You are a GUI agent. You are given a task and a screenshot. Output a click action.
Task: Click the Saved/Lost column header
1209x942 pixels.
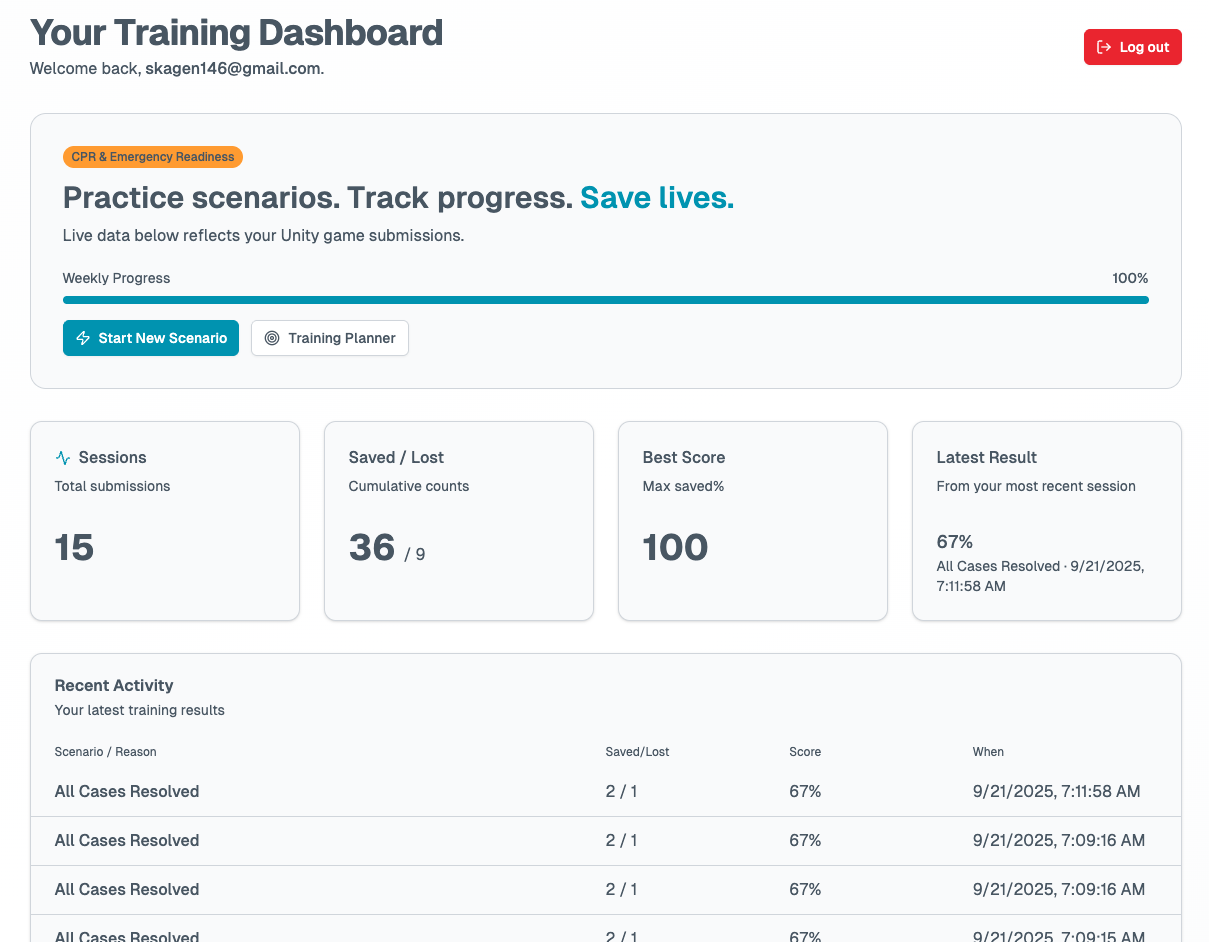point(637,752)
